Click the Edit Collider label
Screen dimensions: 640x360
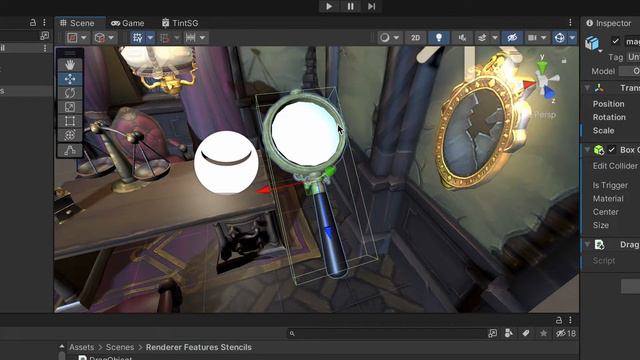click(615, 166)
